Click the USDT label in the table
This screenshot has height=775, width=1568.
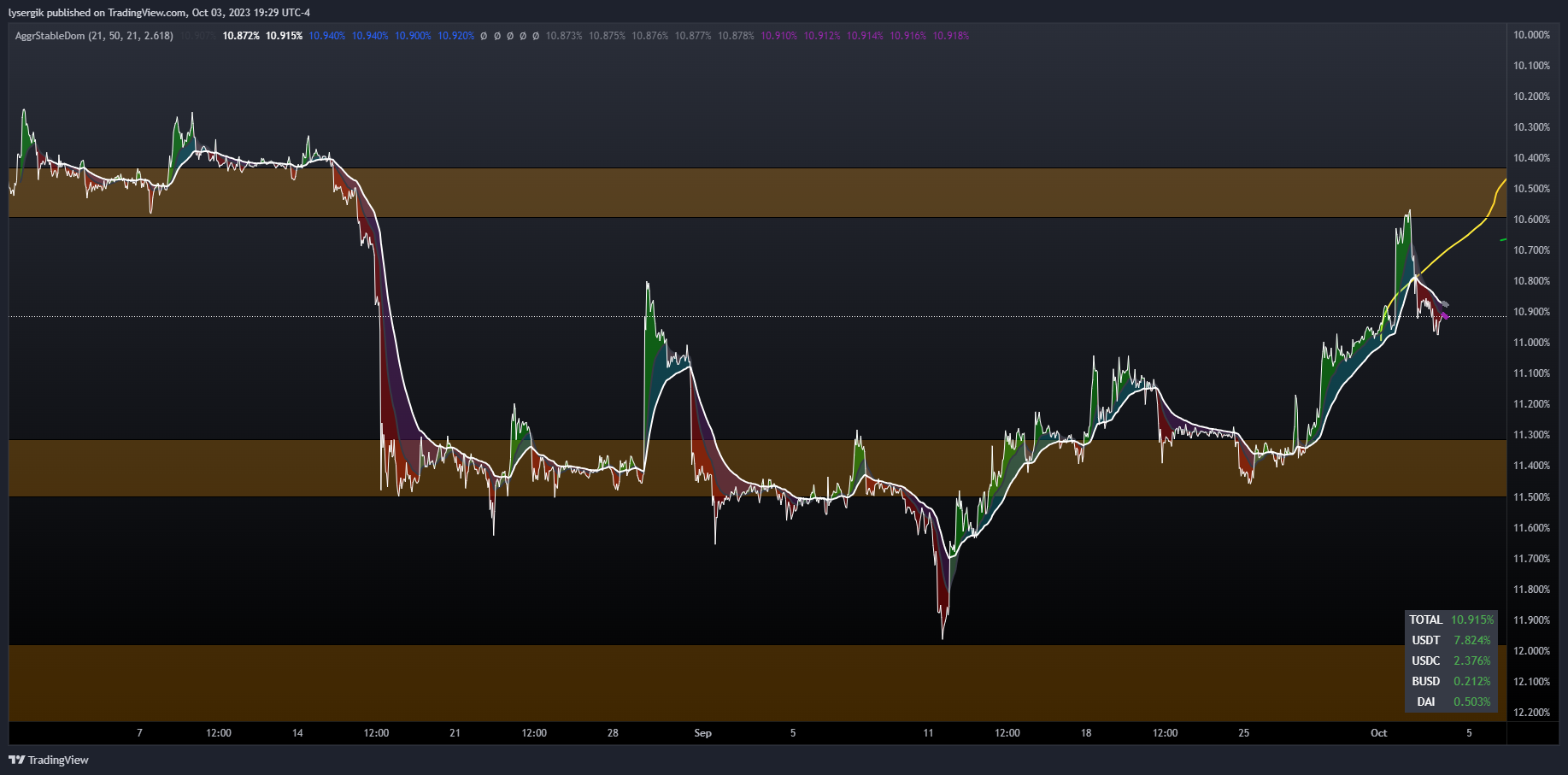pos(1425,640)
